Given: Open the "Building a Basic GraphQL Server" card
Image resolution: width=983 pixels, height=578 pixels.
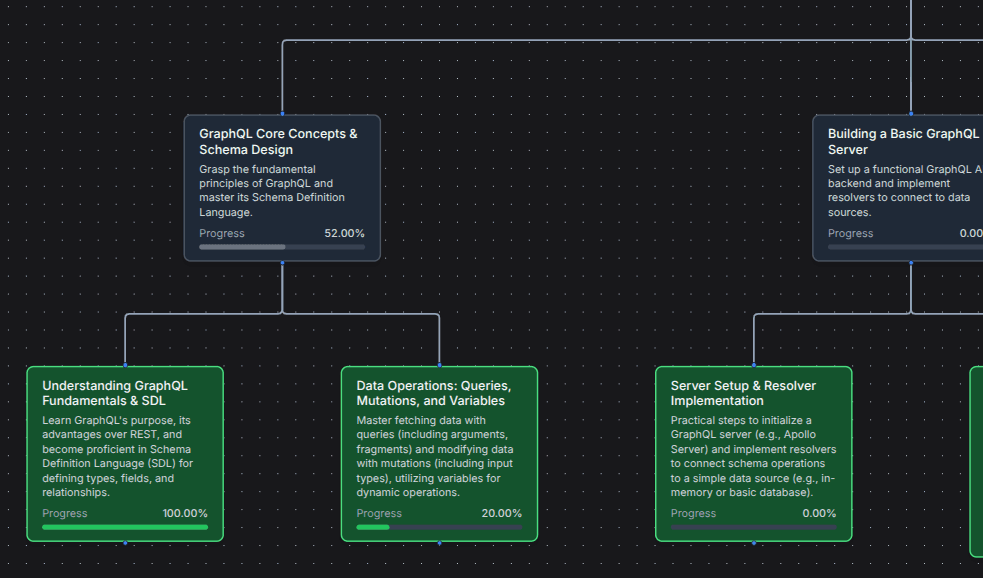Looking at the screenshot, I should (900, 185).
